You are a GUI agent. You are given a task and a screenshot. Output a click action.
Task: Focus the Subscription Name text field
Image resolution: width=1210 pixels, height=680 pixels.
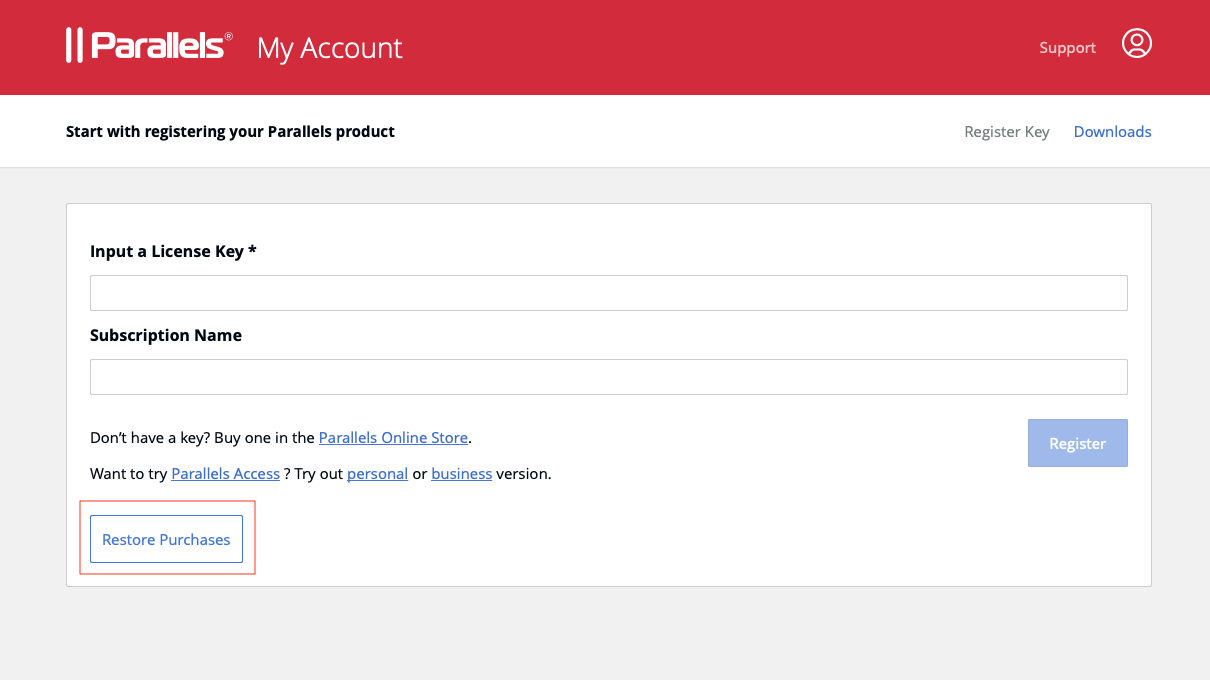click(608, 377)
